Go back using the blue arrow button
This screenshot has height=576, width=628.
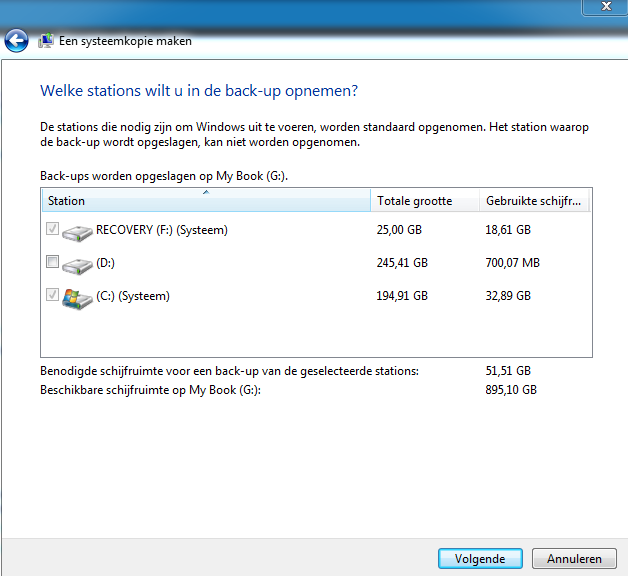pyautogui.click(x=16, y=40)
